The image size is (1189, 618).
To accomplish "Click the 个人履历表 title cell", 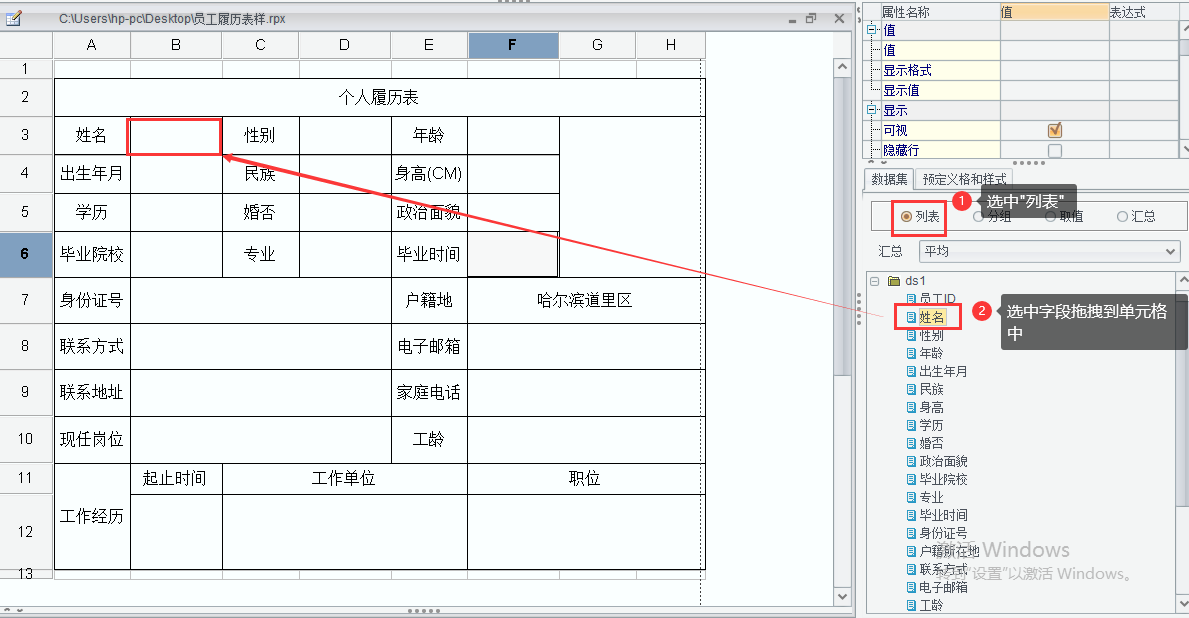I will (x=379, y=97).
